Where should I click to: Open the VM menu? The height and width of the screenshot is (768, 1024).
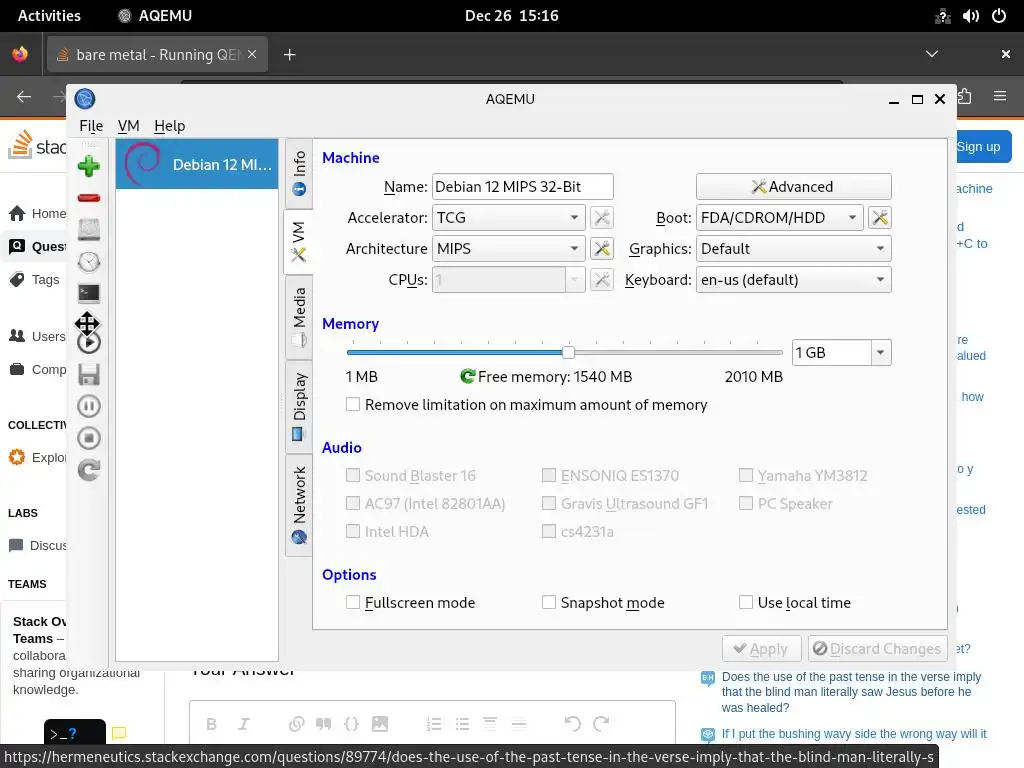(x=129, y=125)
